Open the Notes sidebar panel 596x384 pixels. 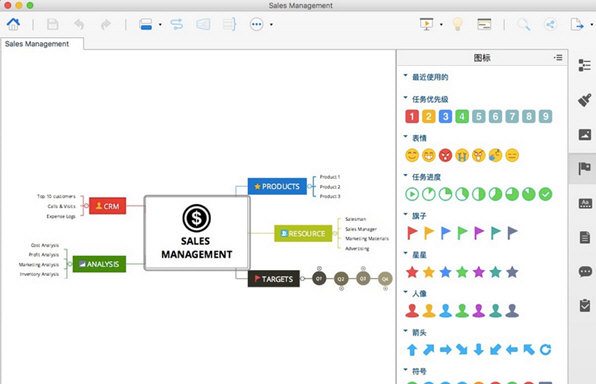tap(585, 238)
